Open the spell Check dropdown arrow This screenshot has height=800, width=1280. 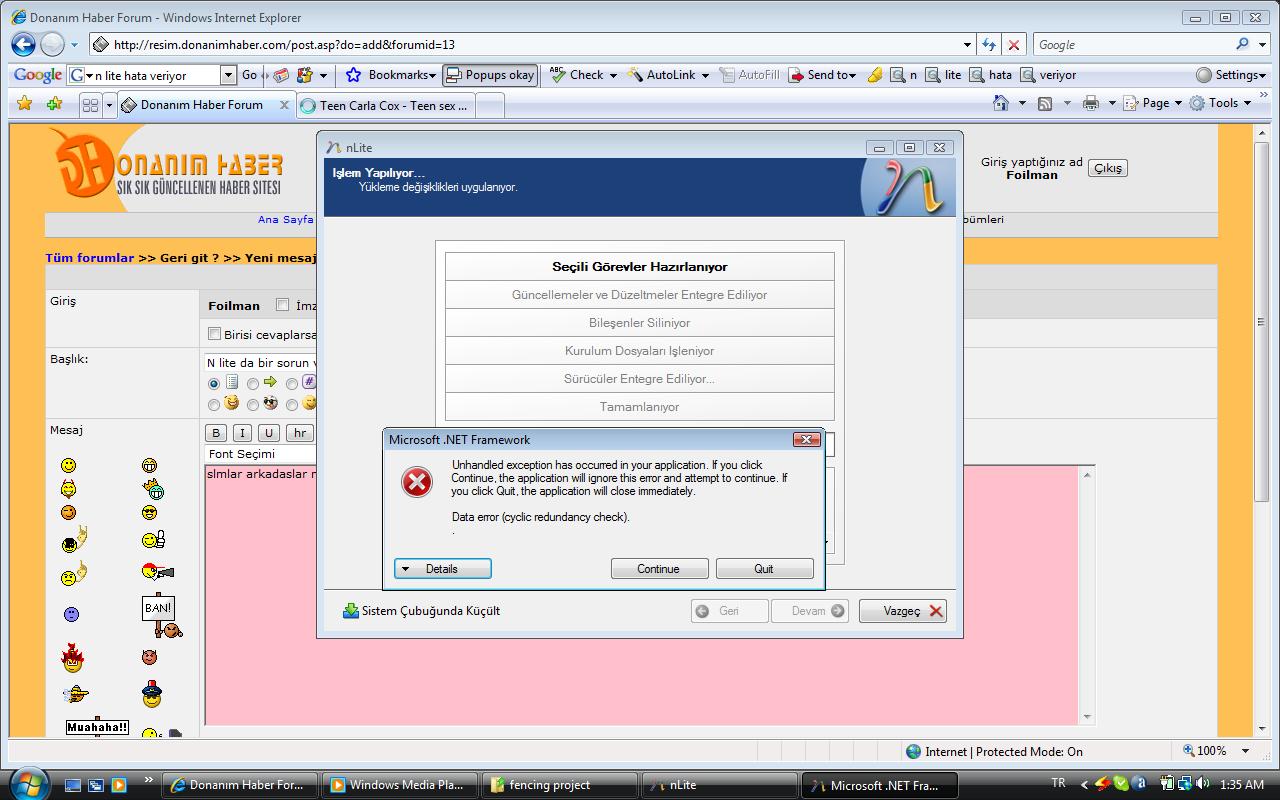613,75
